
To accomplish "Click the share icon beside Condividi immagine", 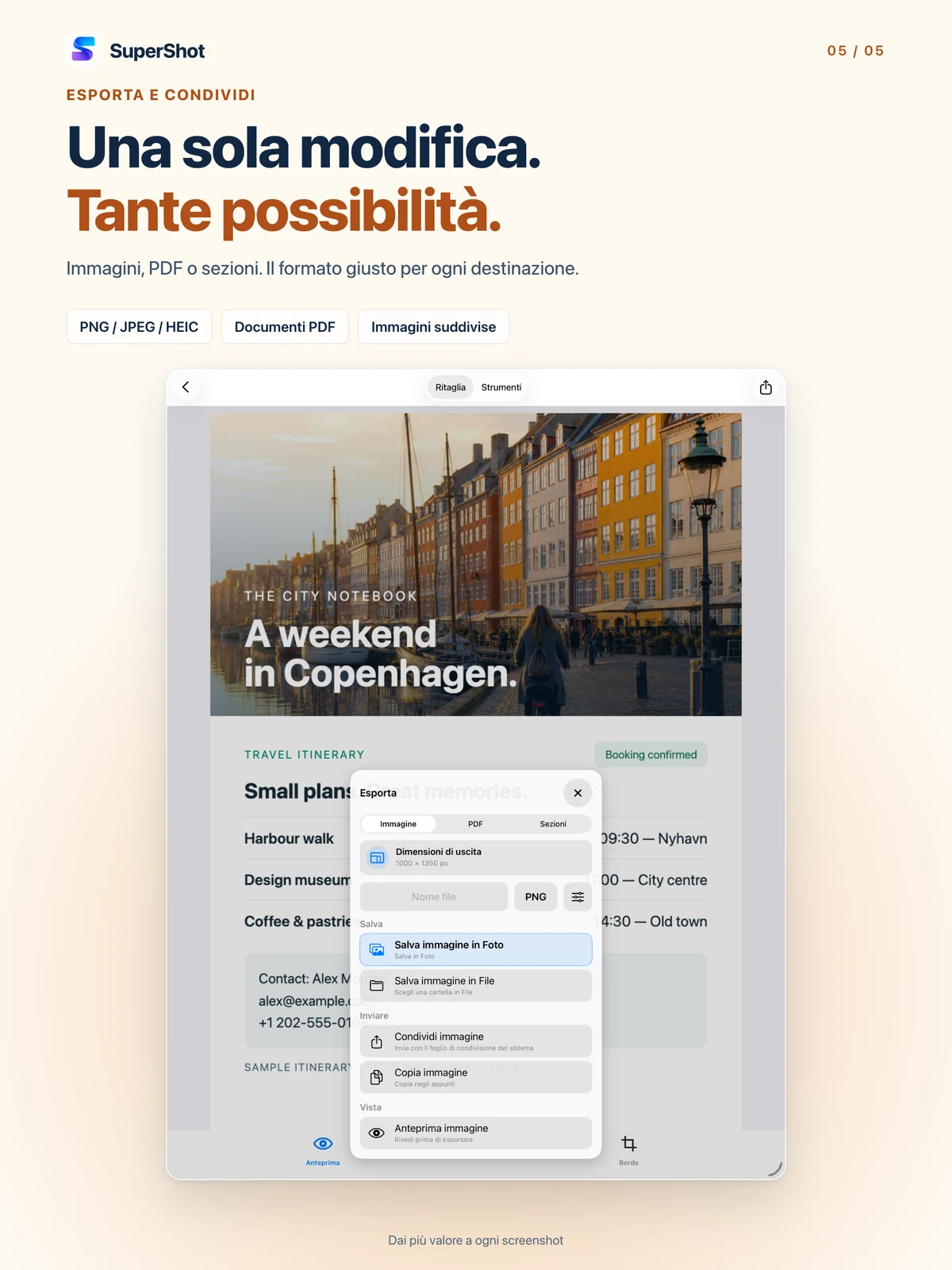I will 377,1041.
